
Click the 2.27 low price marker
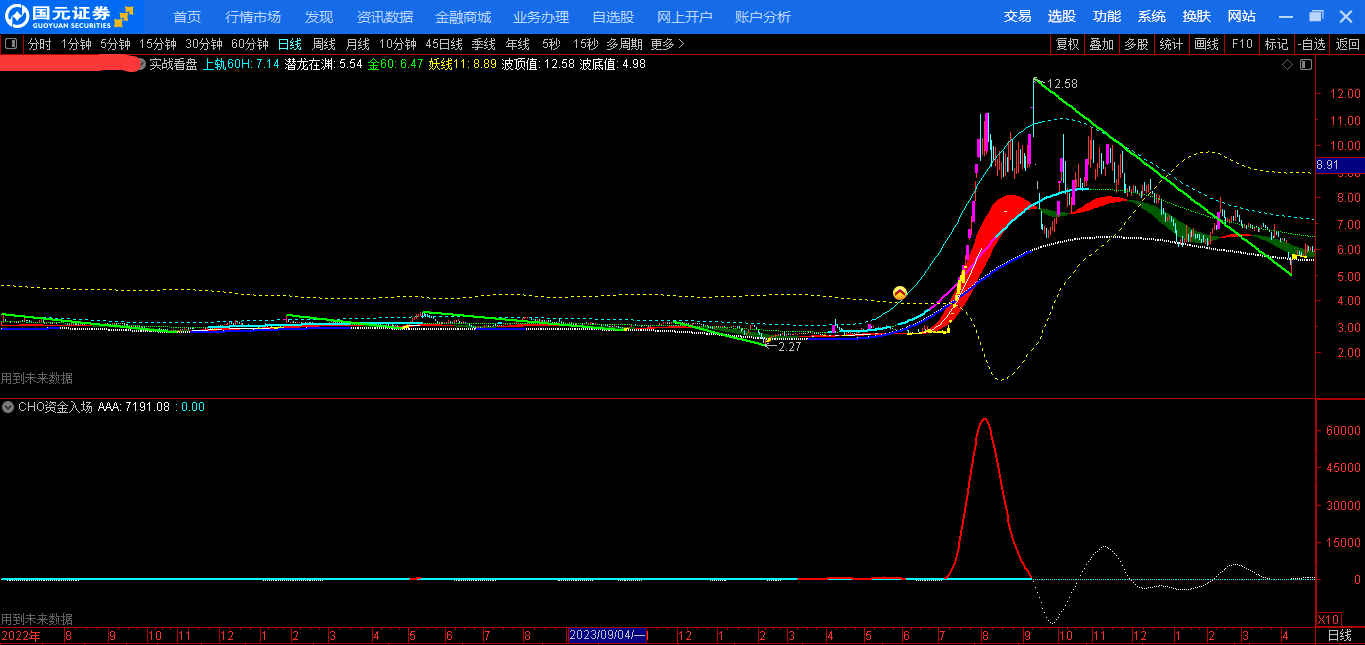pyautogui.click(x=789, y=347)
